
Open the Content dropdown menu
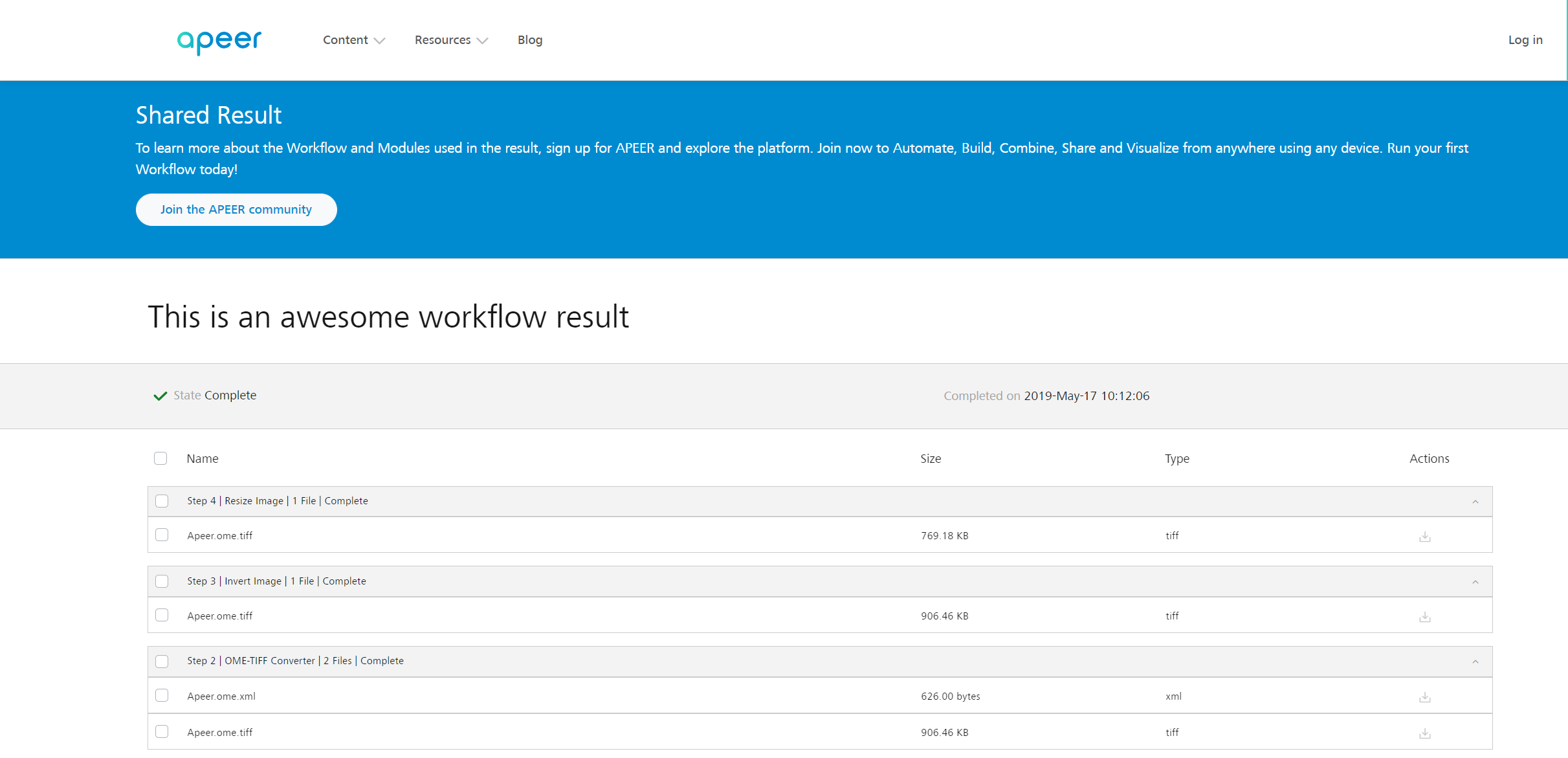coord(353,40)
